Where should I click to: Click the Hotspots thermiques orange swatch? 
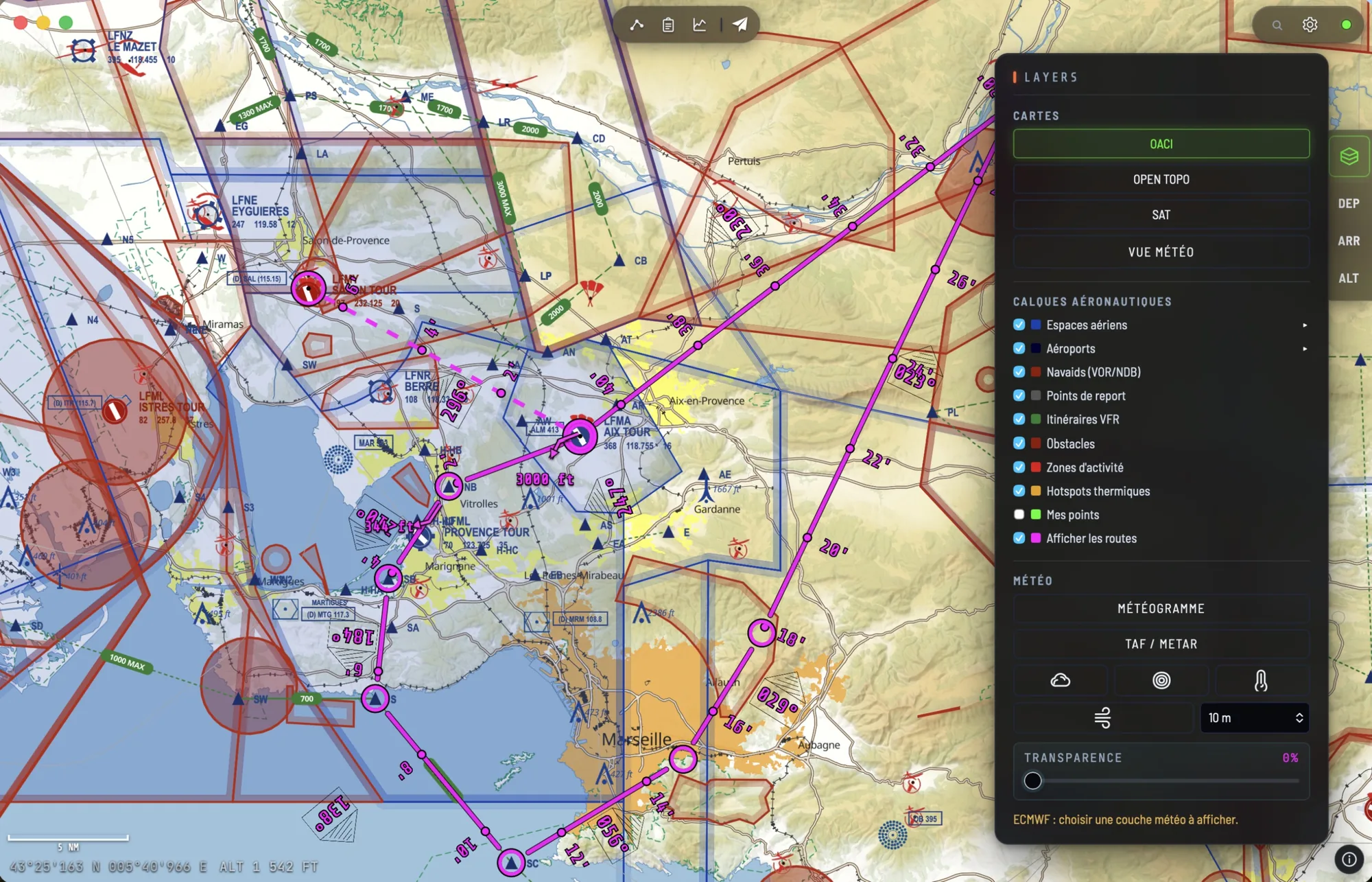tap(1036, 491)
